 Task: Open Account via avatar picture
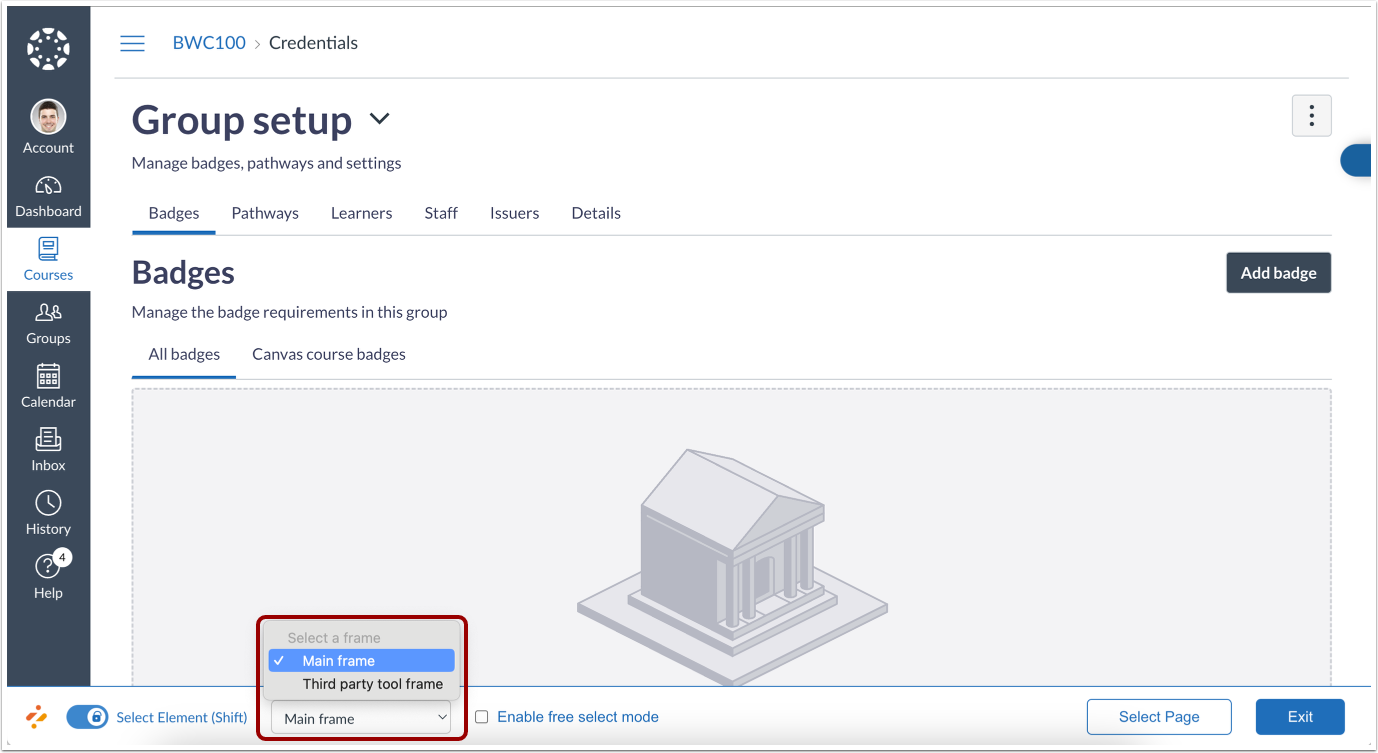click(x=48, y=117)
